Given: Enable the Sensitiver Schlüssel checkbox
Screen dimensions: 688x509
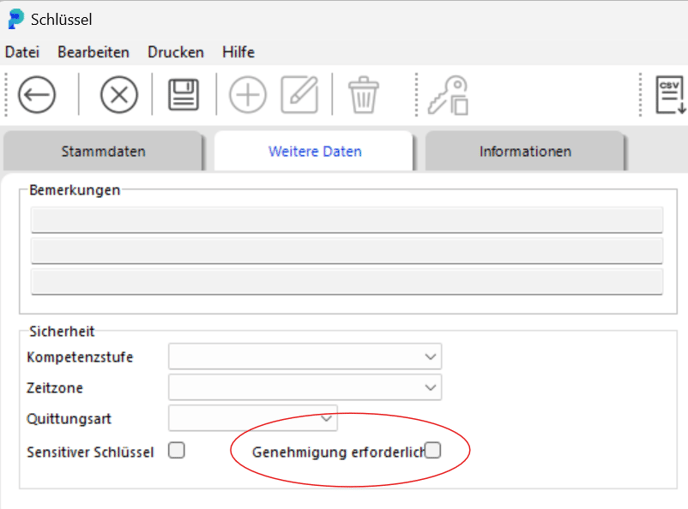Looking at the screenshot, I should tap(176, 451).
